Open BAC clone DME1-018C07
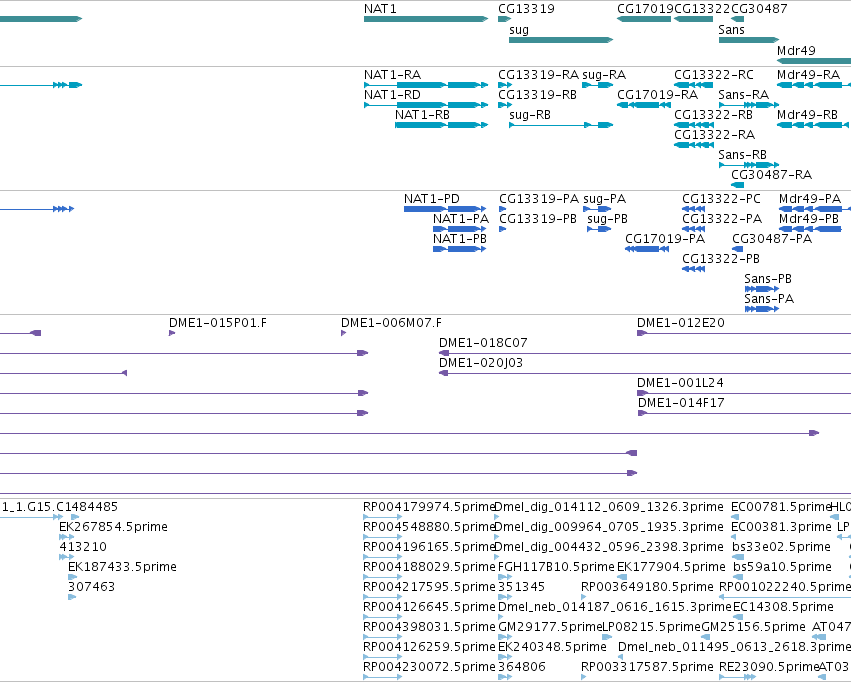Image resolution: width=851 pixels, height=682 pixels. pyautogui.click(x=645, y=353)
